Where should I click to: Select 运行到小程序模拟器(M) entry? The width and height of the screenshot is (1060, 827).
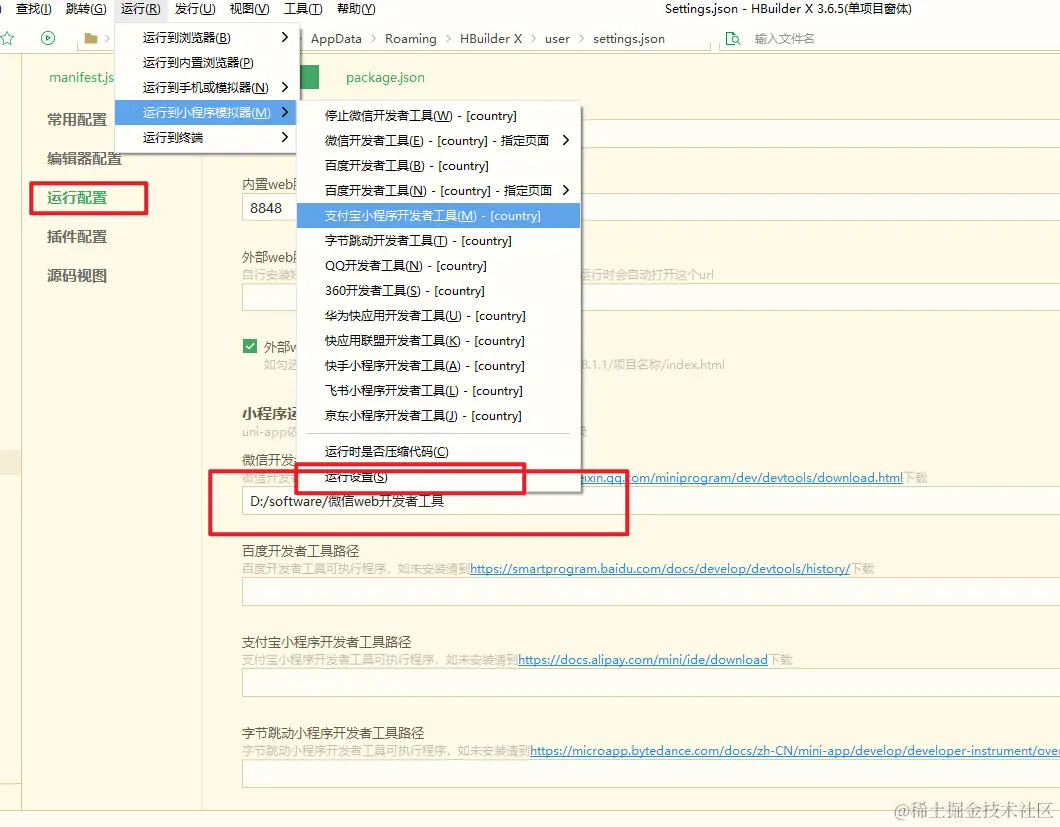coord(206,112)
